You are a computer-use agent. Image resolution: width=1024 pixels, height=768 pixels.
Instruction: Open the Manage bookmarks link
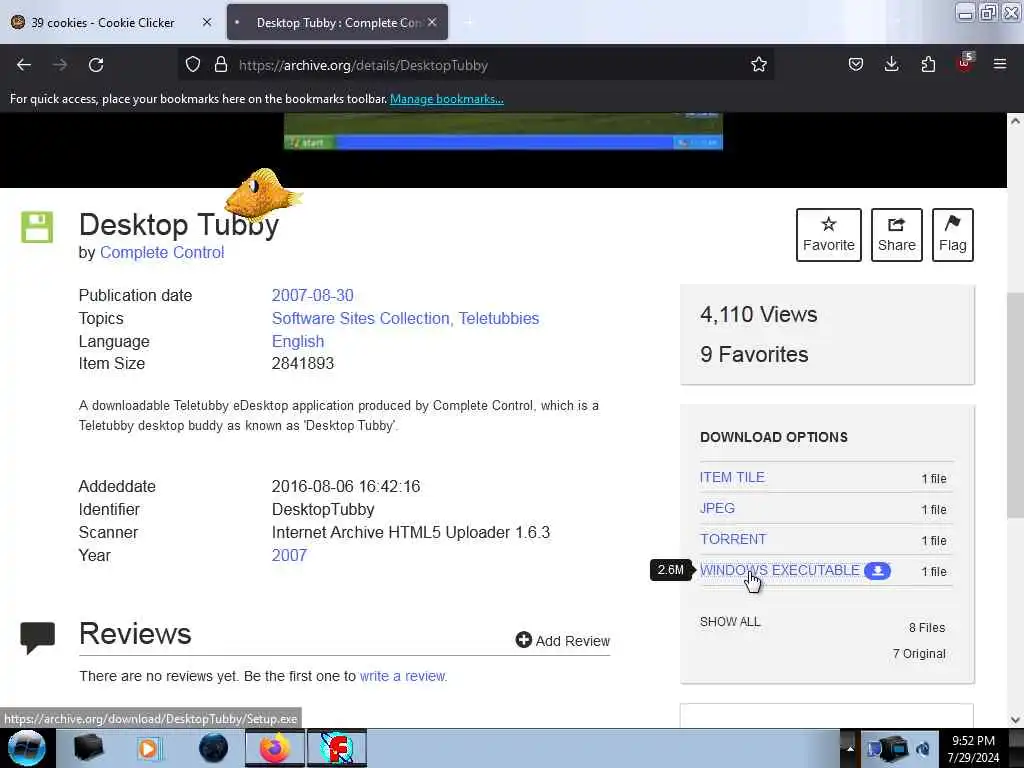click(447, 99)
